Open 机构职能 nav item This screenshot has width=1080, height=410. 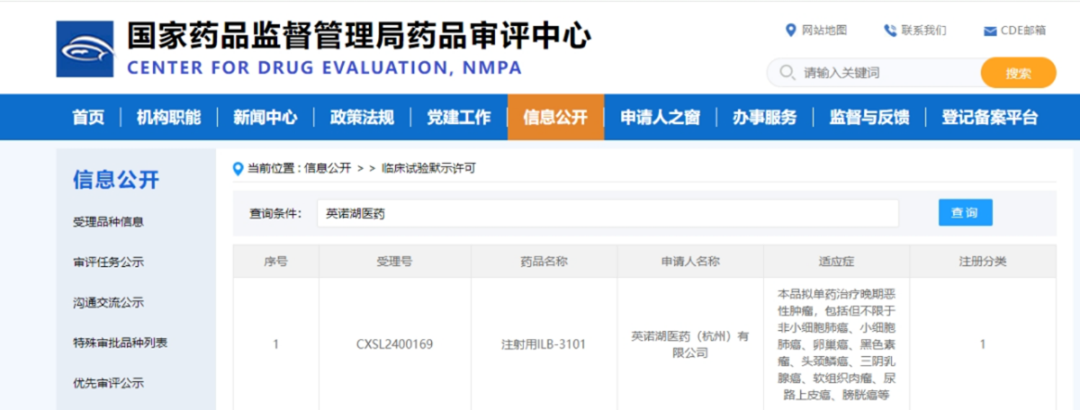pos(169,117)
